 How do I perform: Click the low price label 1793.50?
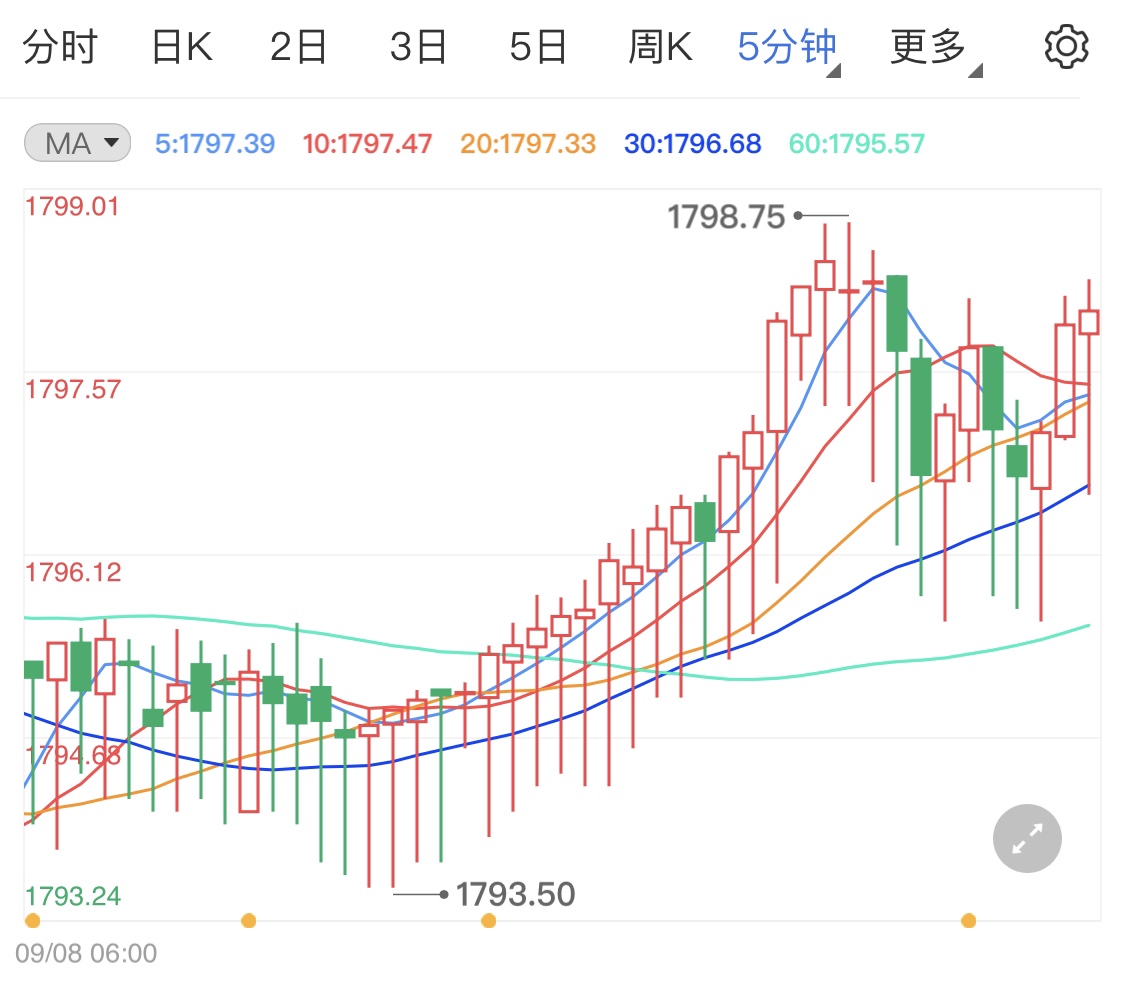[516, 894]
